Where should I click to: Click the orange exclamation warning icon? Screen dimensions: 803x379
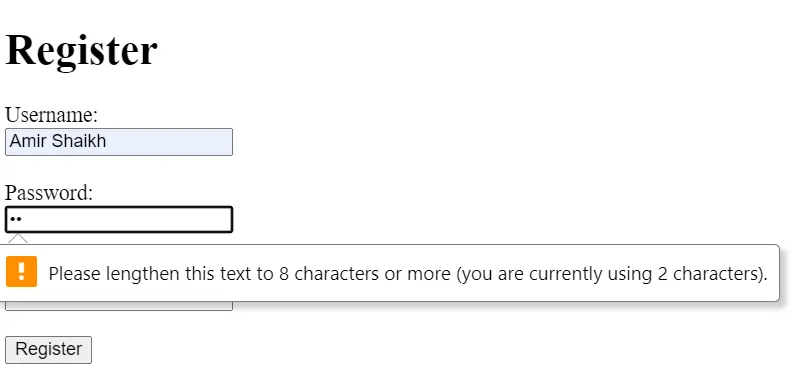22,271
